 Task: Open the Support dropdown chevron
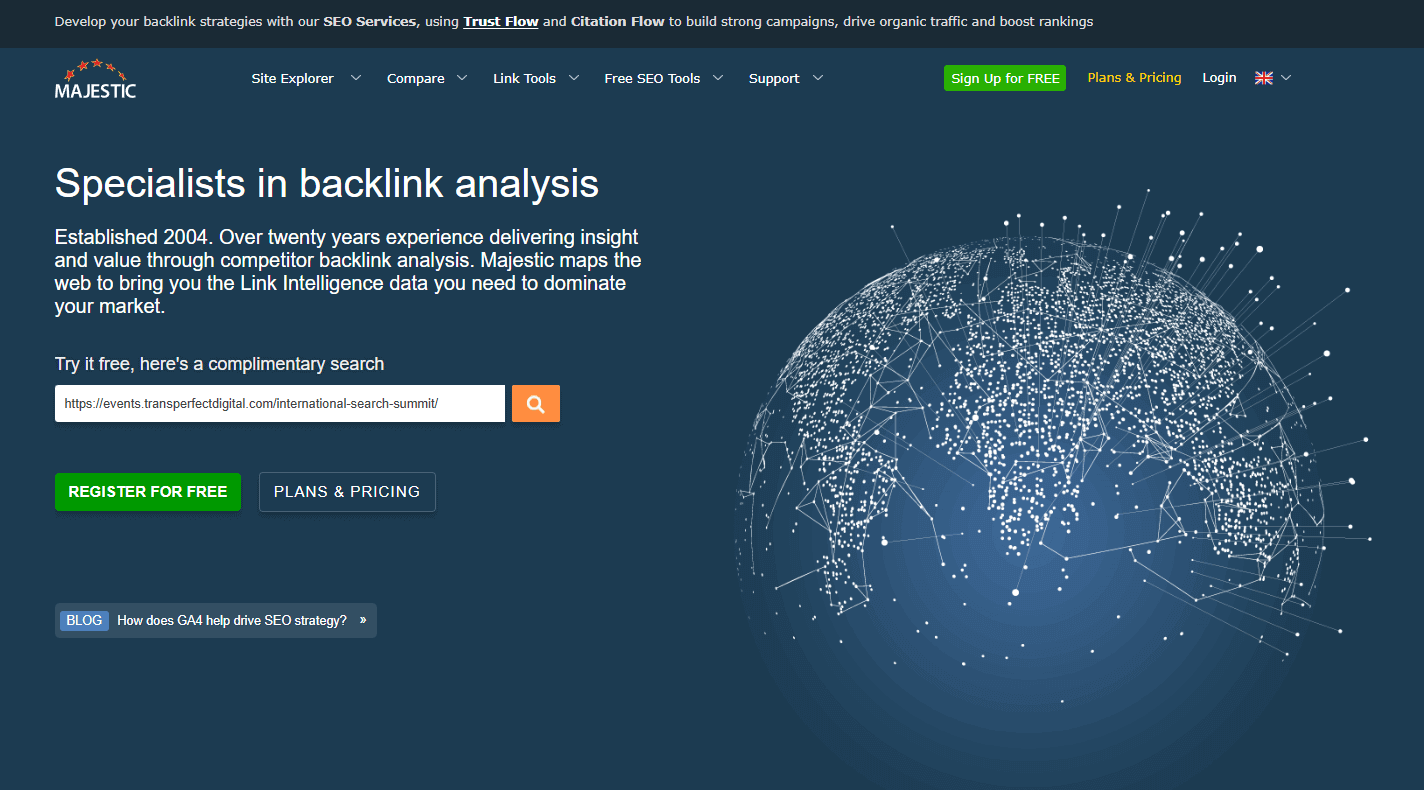pyautogui.click(x=818, y=78)
